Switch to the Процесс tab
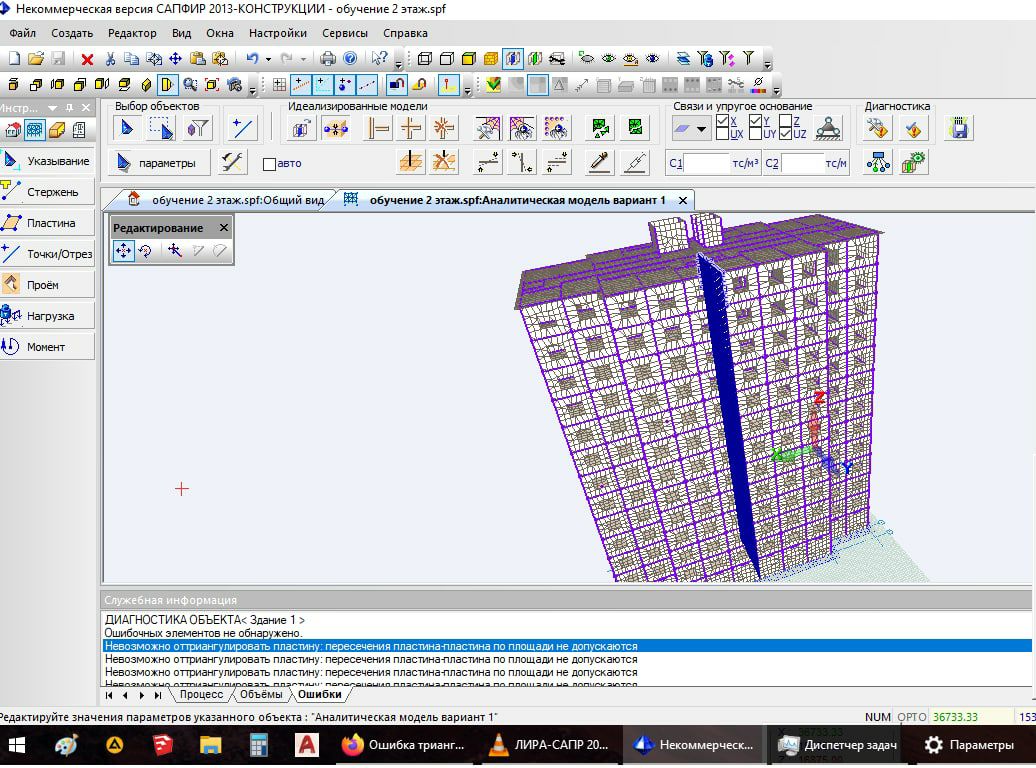Viewport: 1036px width, 768px height. (201, 695)
